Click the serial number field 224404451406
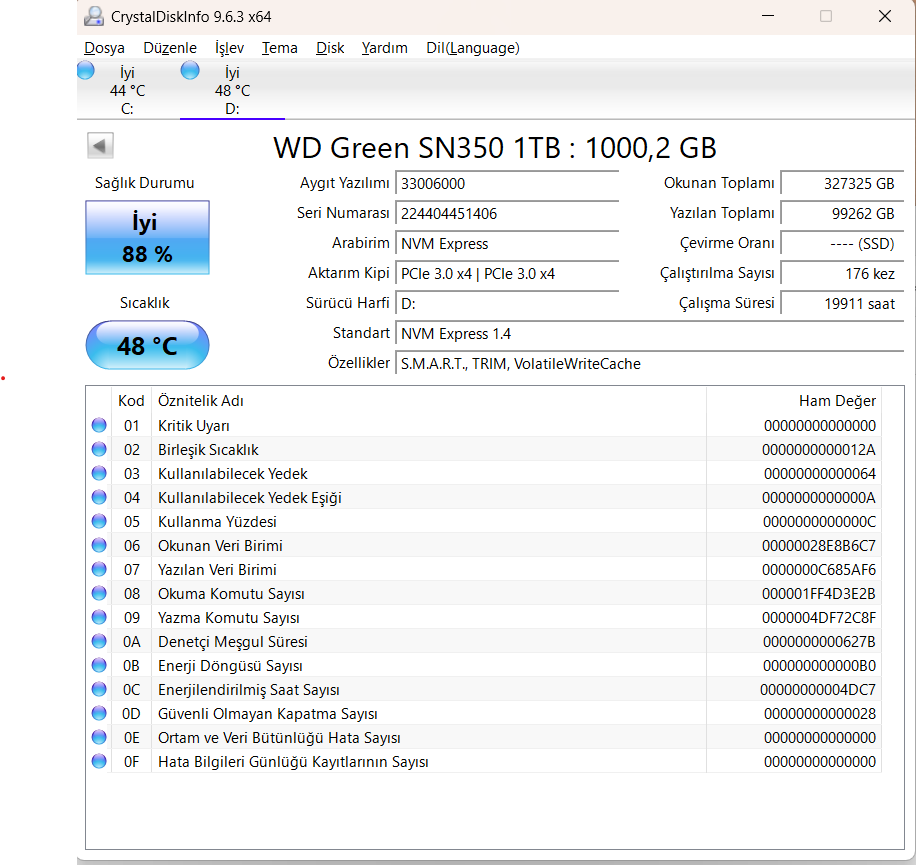The image size is (916, 865). pos(507,213)
